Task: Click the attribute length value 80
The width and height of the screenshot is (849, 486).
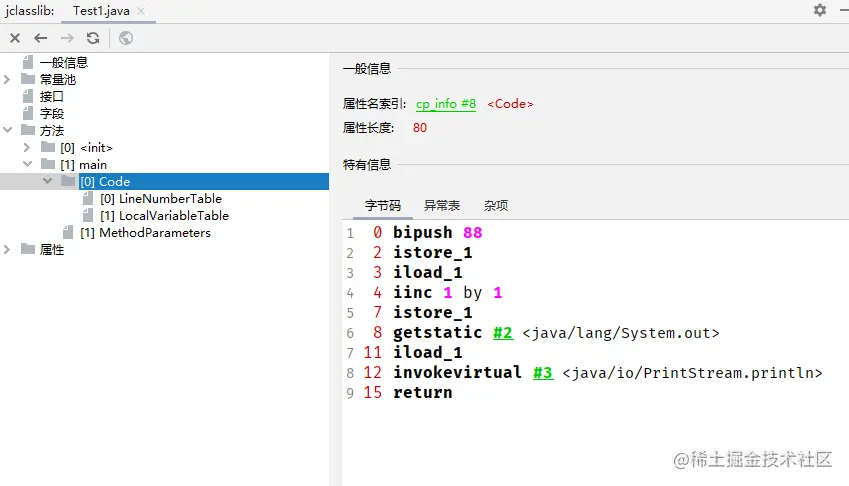Action: tap(420, 128)
